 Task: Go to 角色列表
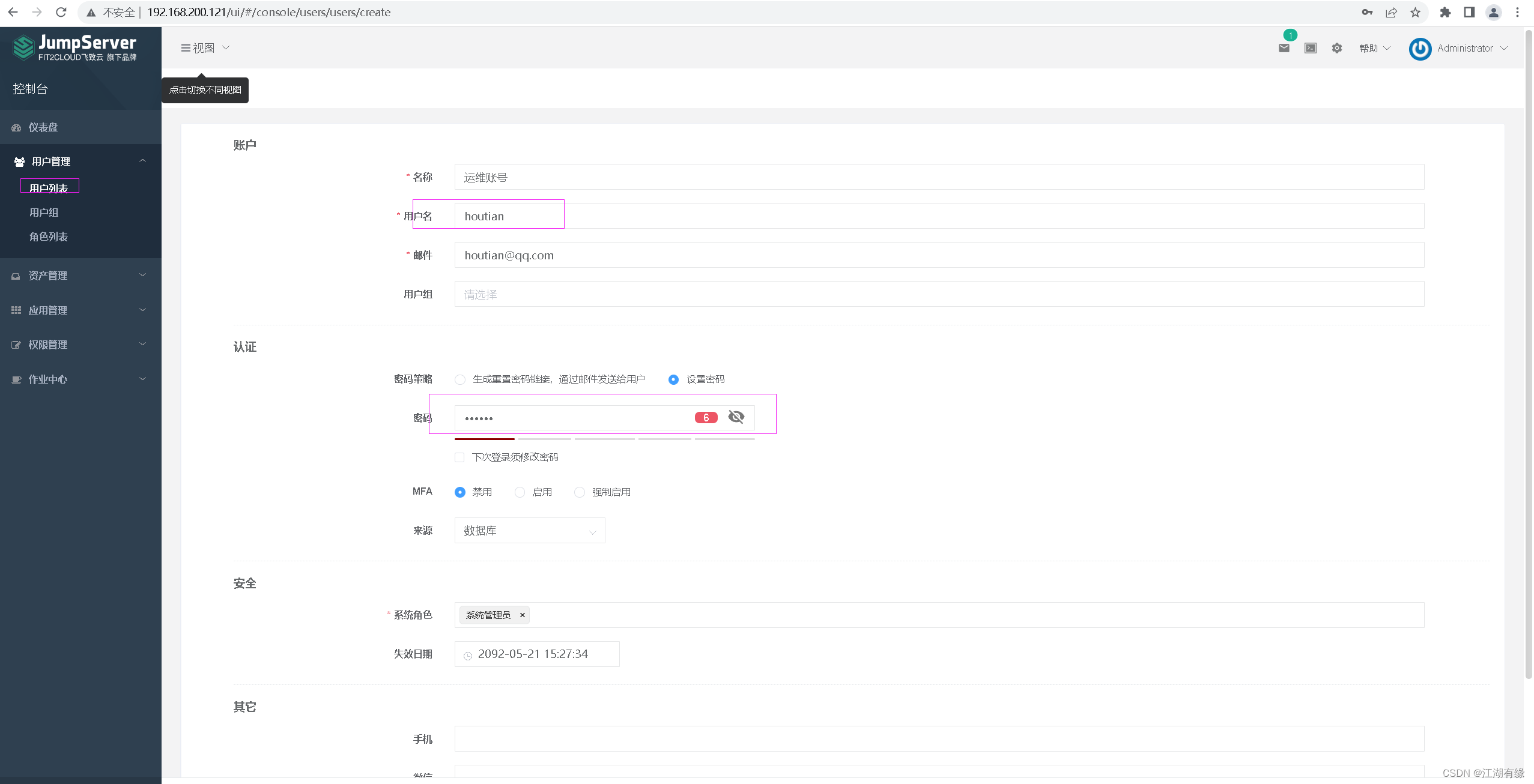49,237
